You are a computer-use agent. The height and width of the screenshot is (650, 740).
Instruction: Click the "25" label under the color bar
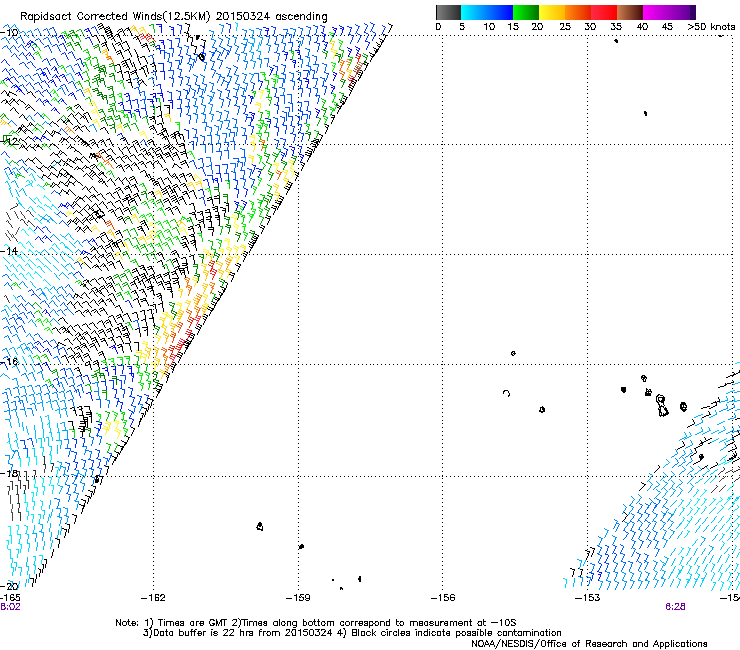click(565, 27)
